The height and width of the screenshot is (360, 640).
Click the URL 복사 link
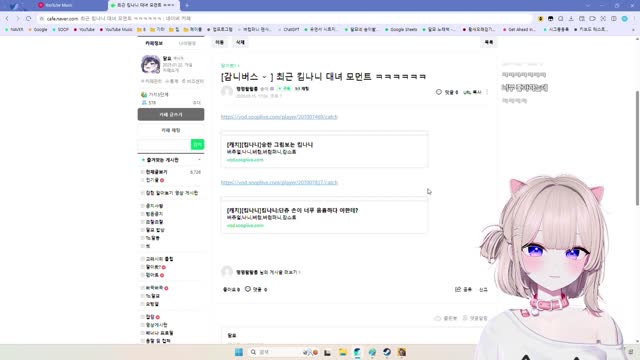[x=472, y=92]
